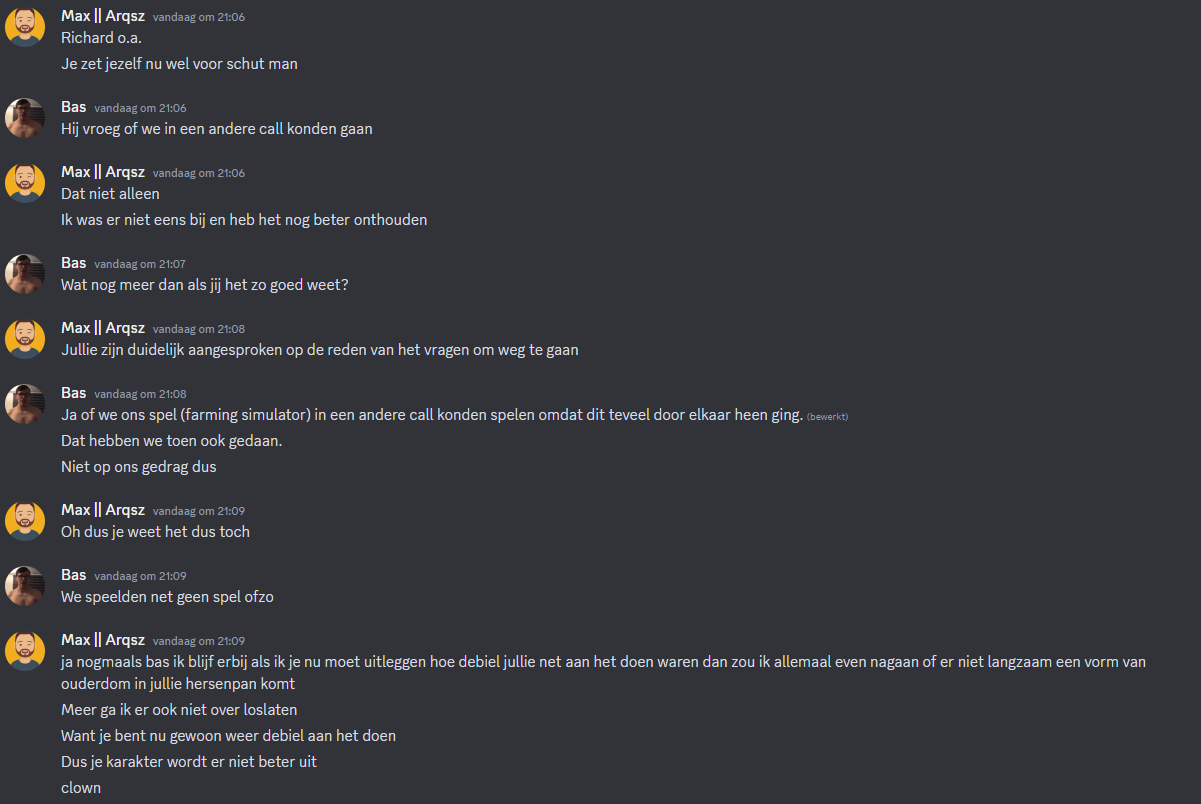Click Bas's avatar beside 'We speelden net geen spel'

click(25, 586)
